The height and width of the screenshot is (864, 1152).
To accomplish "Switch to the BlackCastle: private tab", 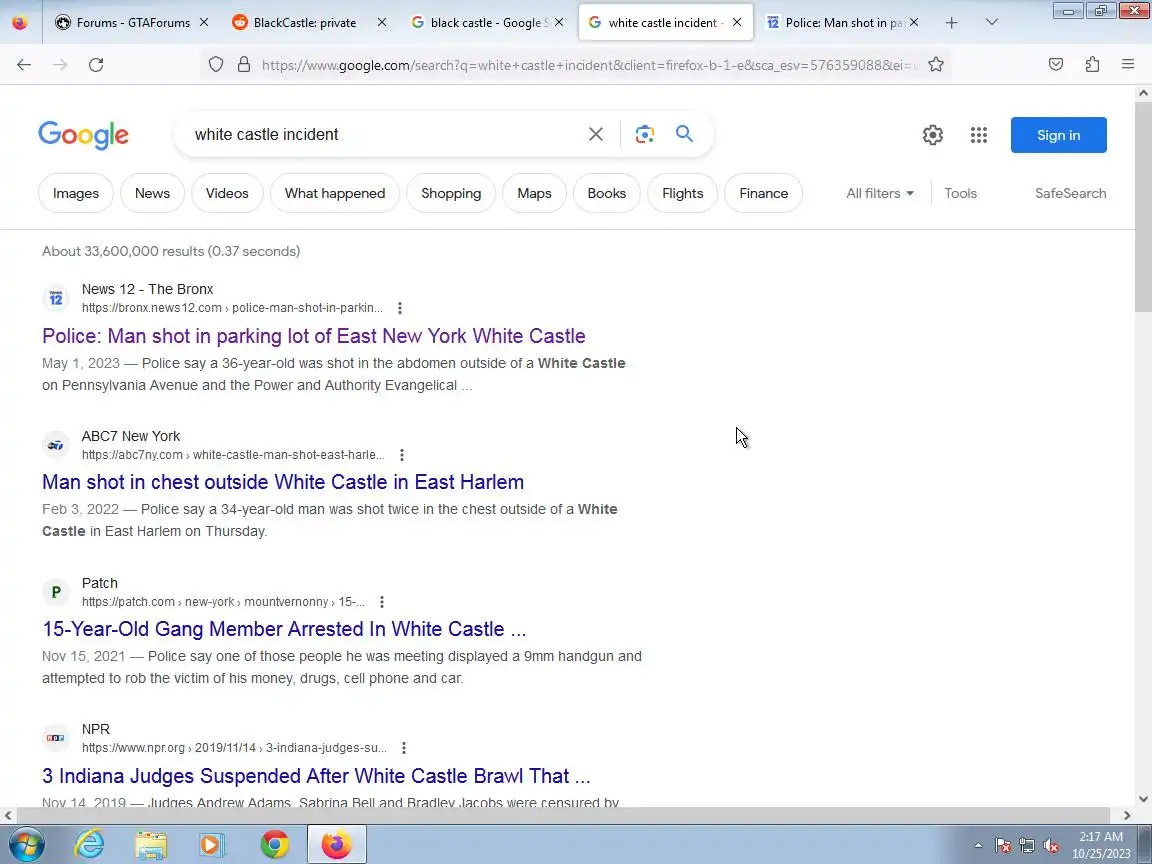I will point(305,23).
